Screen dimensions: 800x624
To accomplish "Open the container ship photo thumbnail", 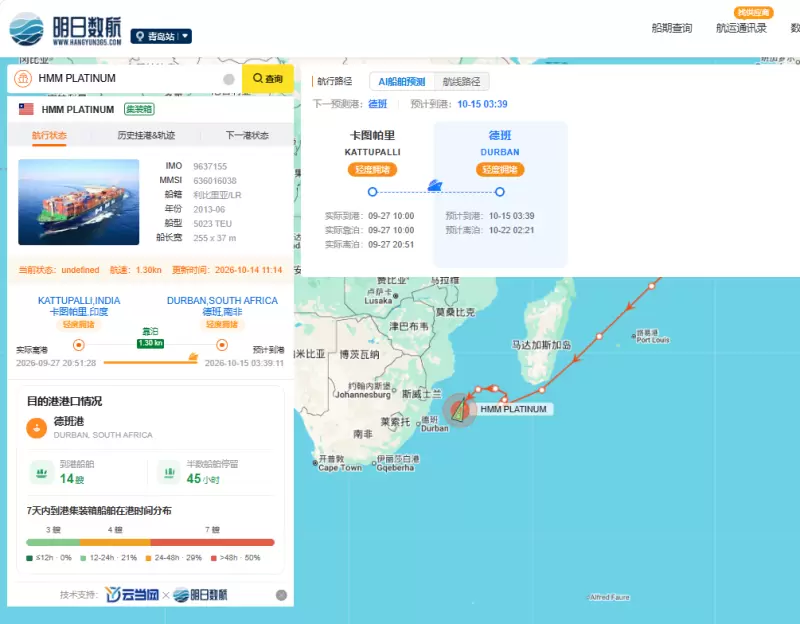I will [x=79, y=202].
